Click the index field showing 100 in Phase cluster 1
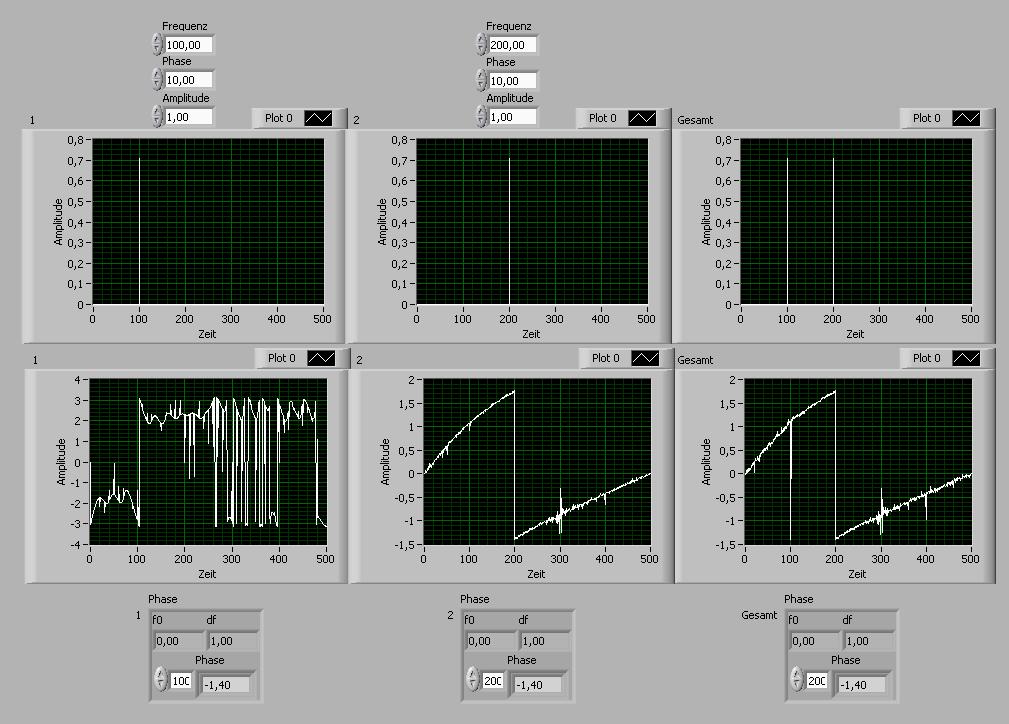Viewport: 1009px width, 724px height. 181,681
